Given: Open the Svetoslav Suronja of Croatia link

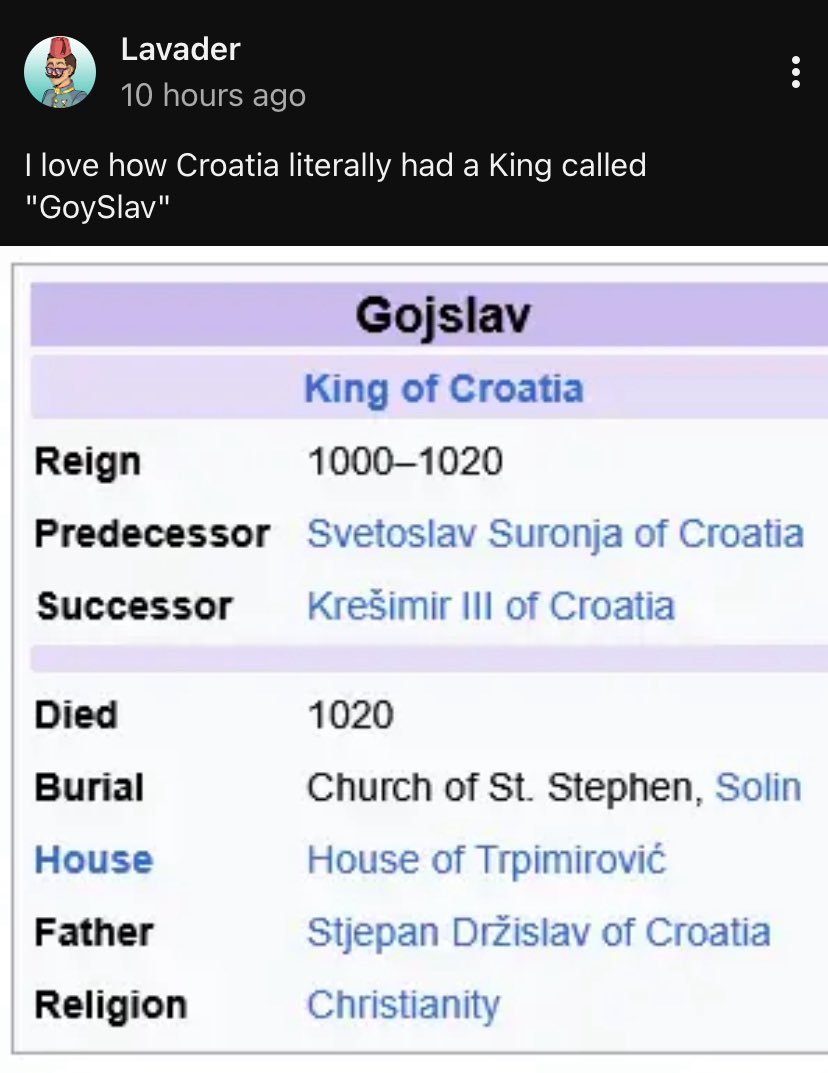Looking at the screenshot, I should coord(555,533).
